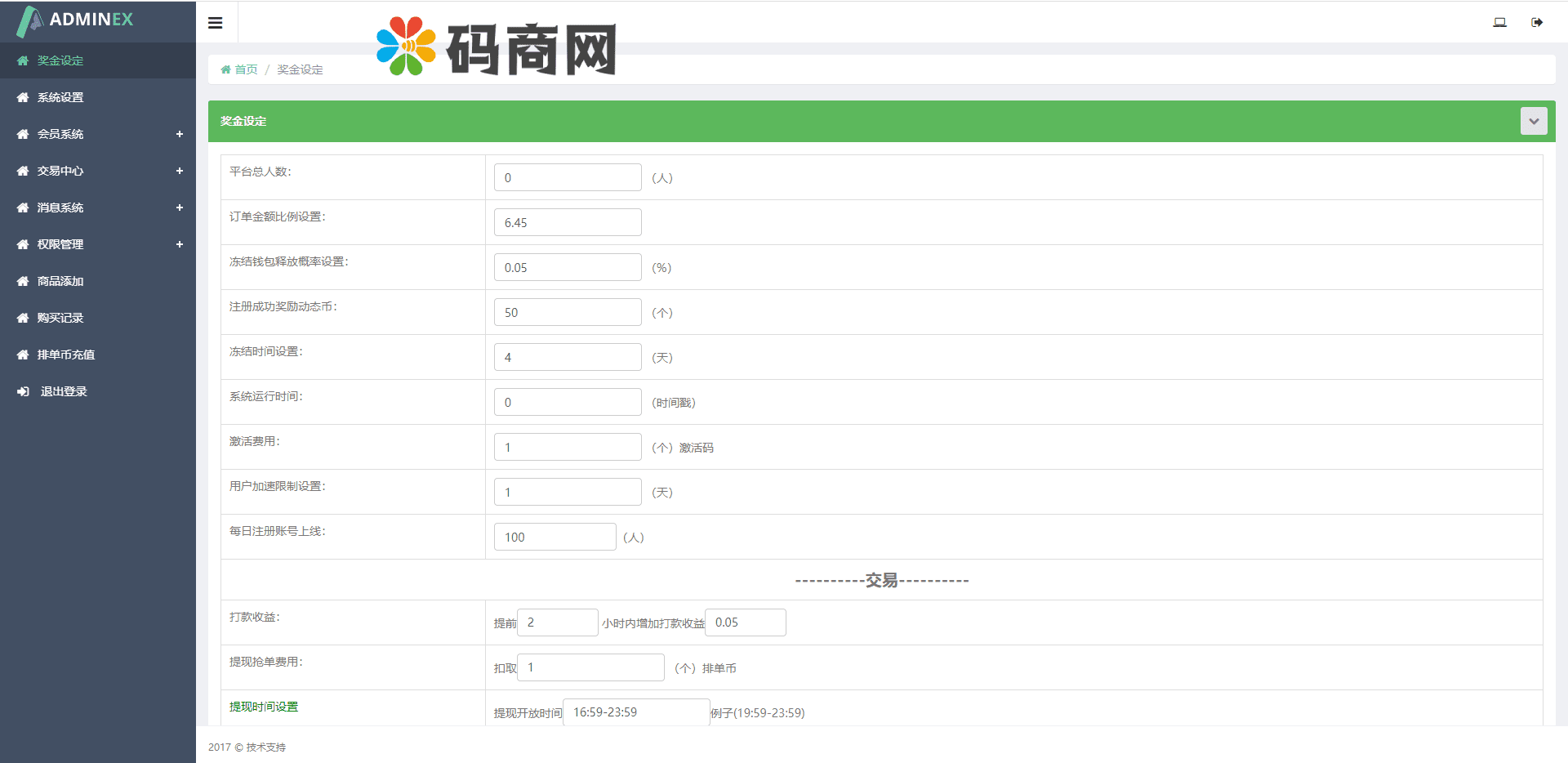This screenshot has width=1568, height=763.
Task: Click the laptop icon in top bar
Action: click(1499, 22)
